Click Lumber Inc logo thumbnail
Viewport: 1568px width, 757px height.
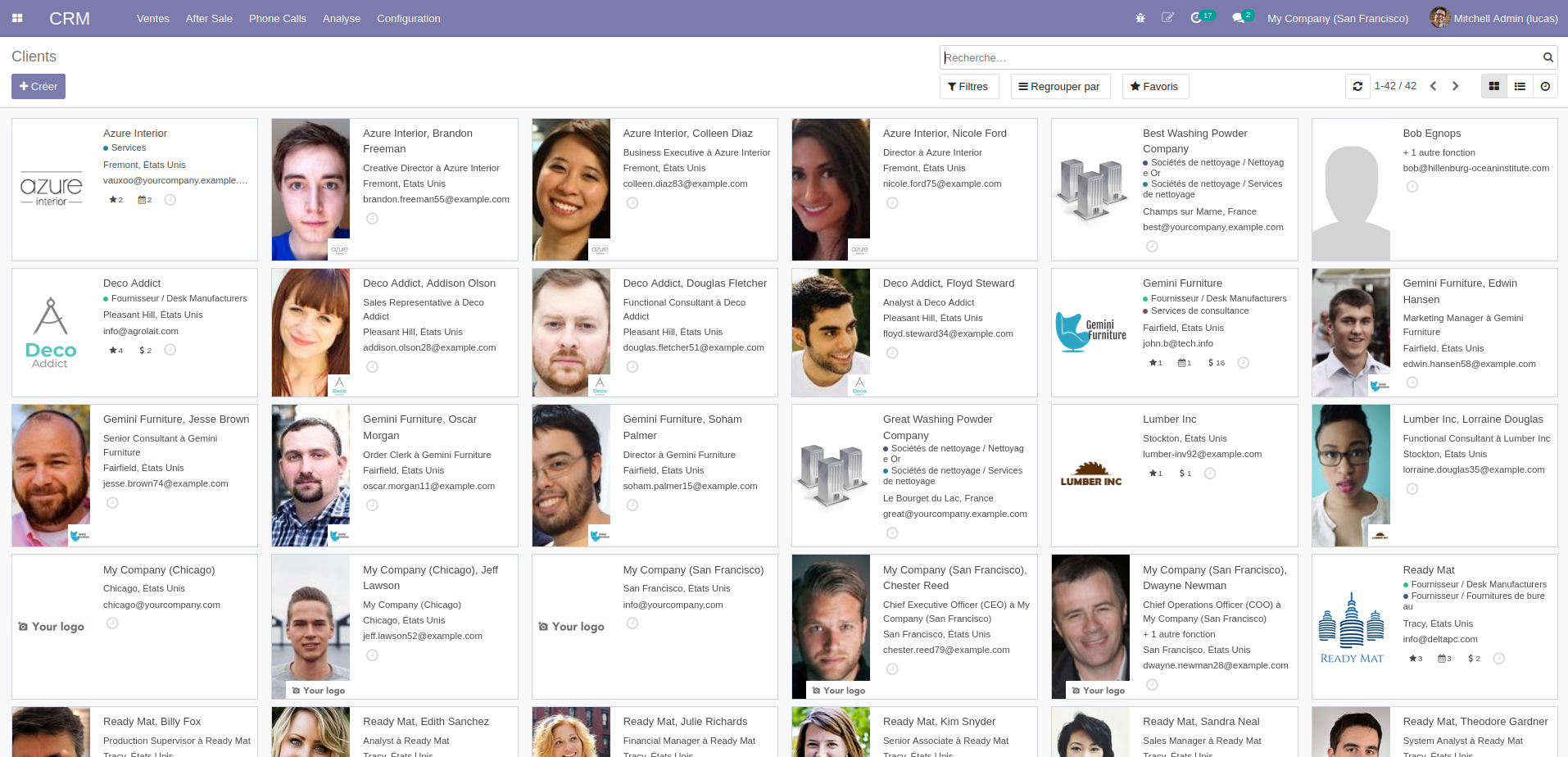point(1091,474)
